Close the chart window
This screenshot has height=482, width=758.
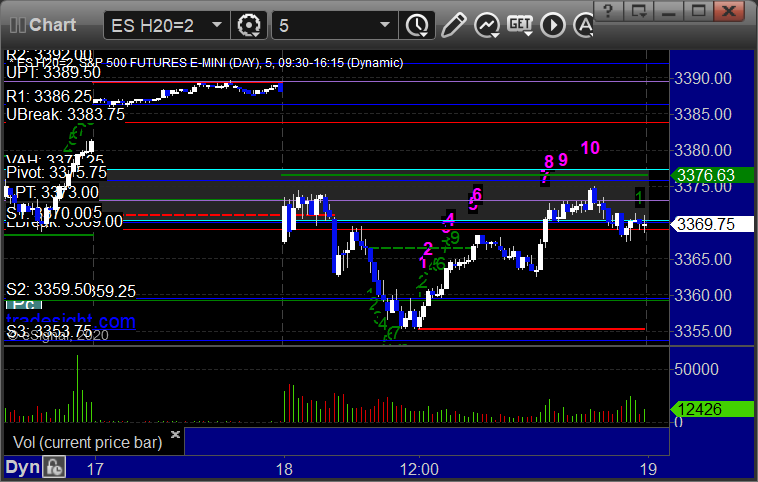pyautogui.click(x=729, y=11)
